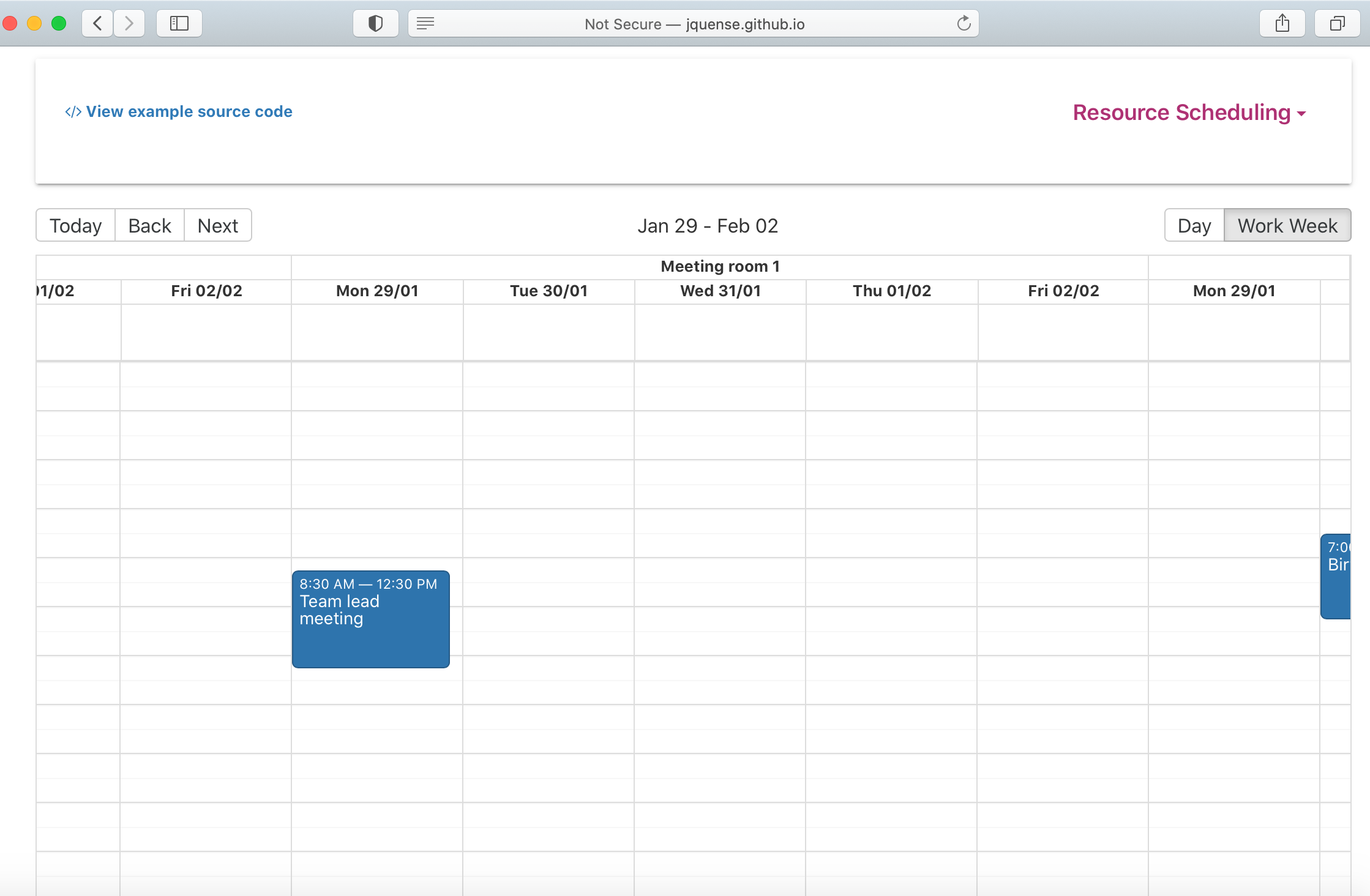Go back one week with Back button
This screenshot has width=1370, height=896.
[x=149, y=225]
